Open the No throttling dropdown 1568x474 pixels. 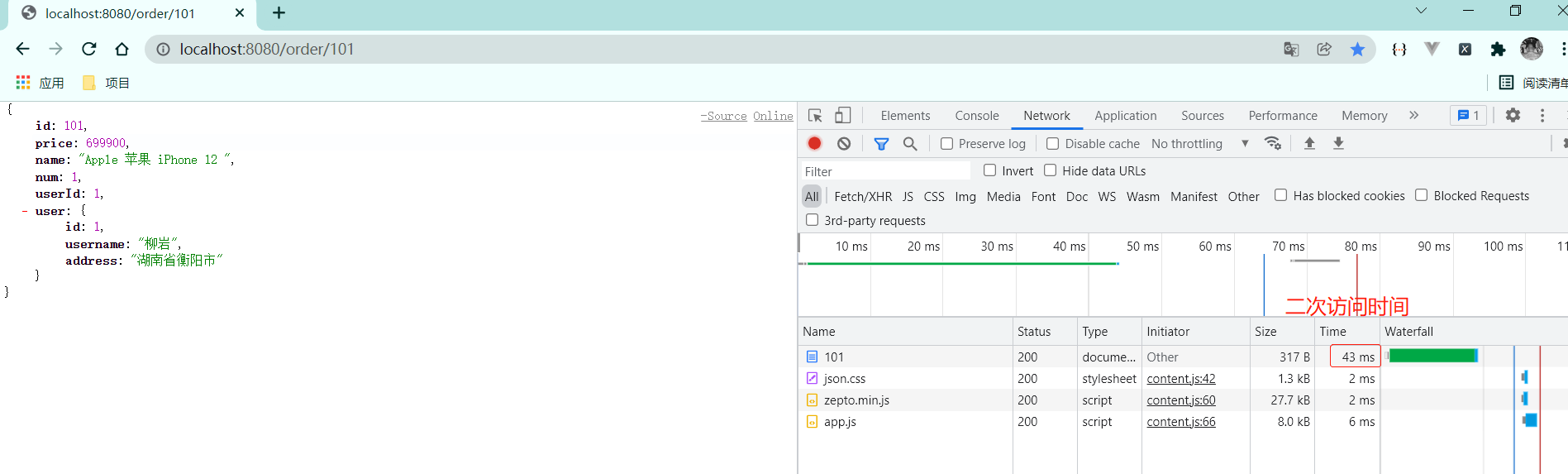pyautogui.click(x=1199, y=143)
